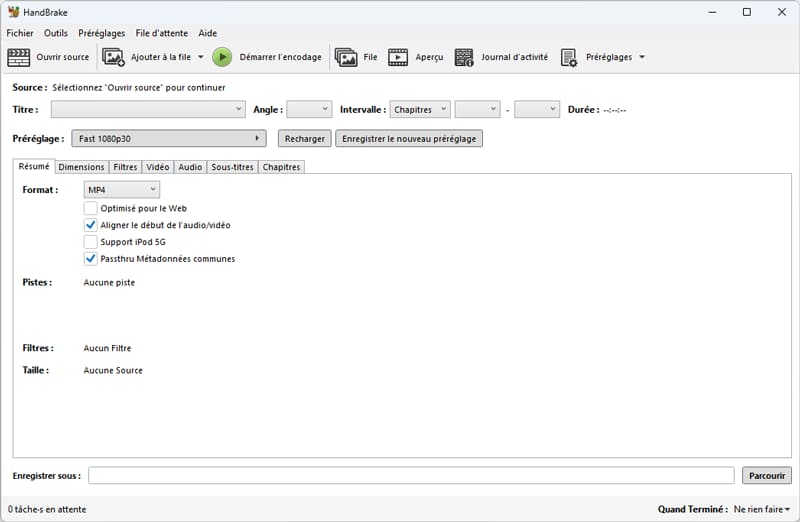The height and width of the screenshot is (522, 800).
Task: Click the Parcourir button
Action: 766,476
